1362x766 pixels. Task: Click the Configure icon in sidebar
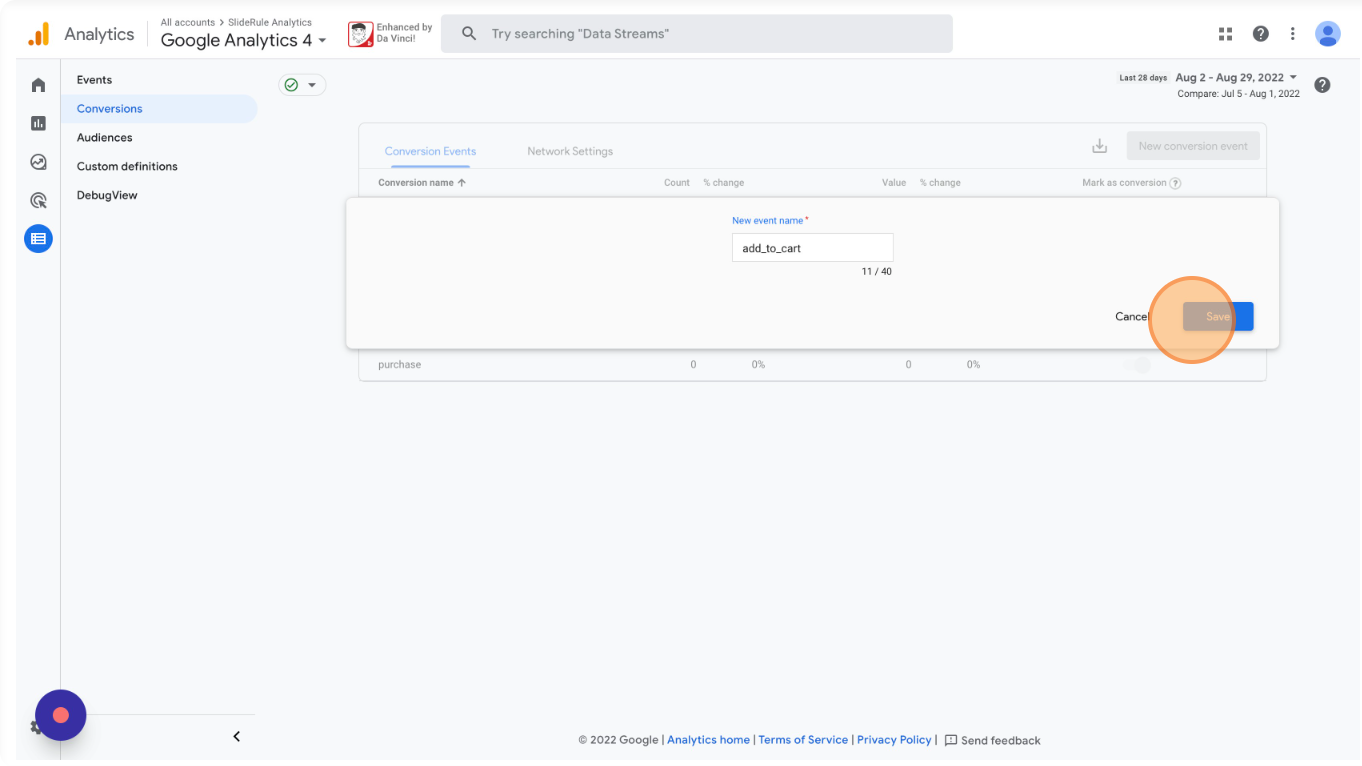point(38,239)
